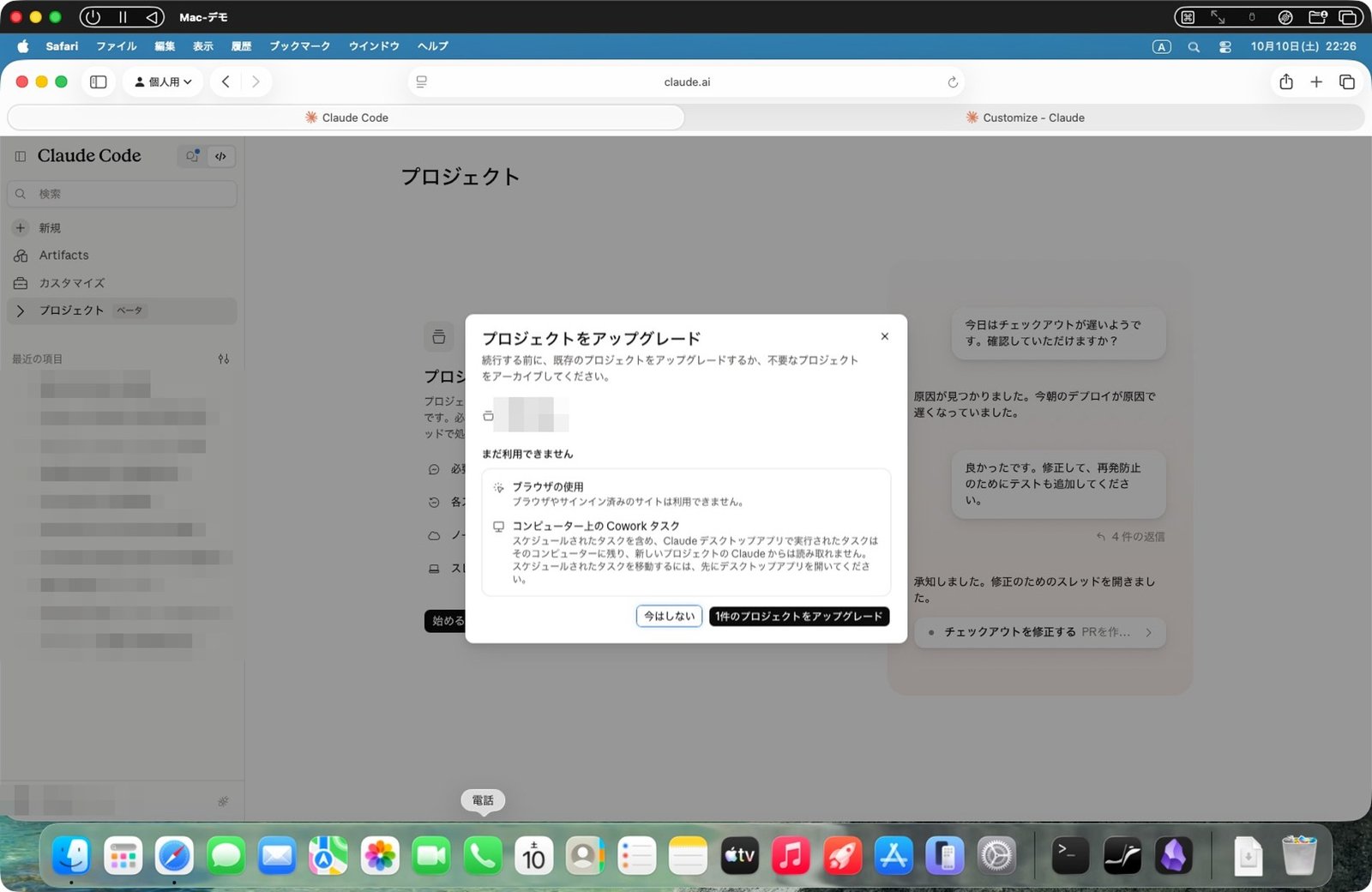The image size is (1372, 892).
Task: Open the Safari share button
Action: pyautogui.click(x=1285, y=81)
